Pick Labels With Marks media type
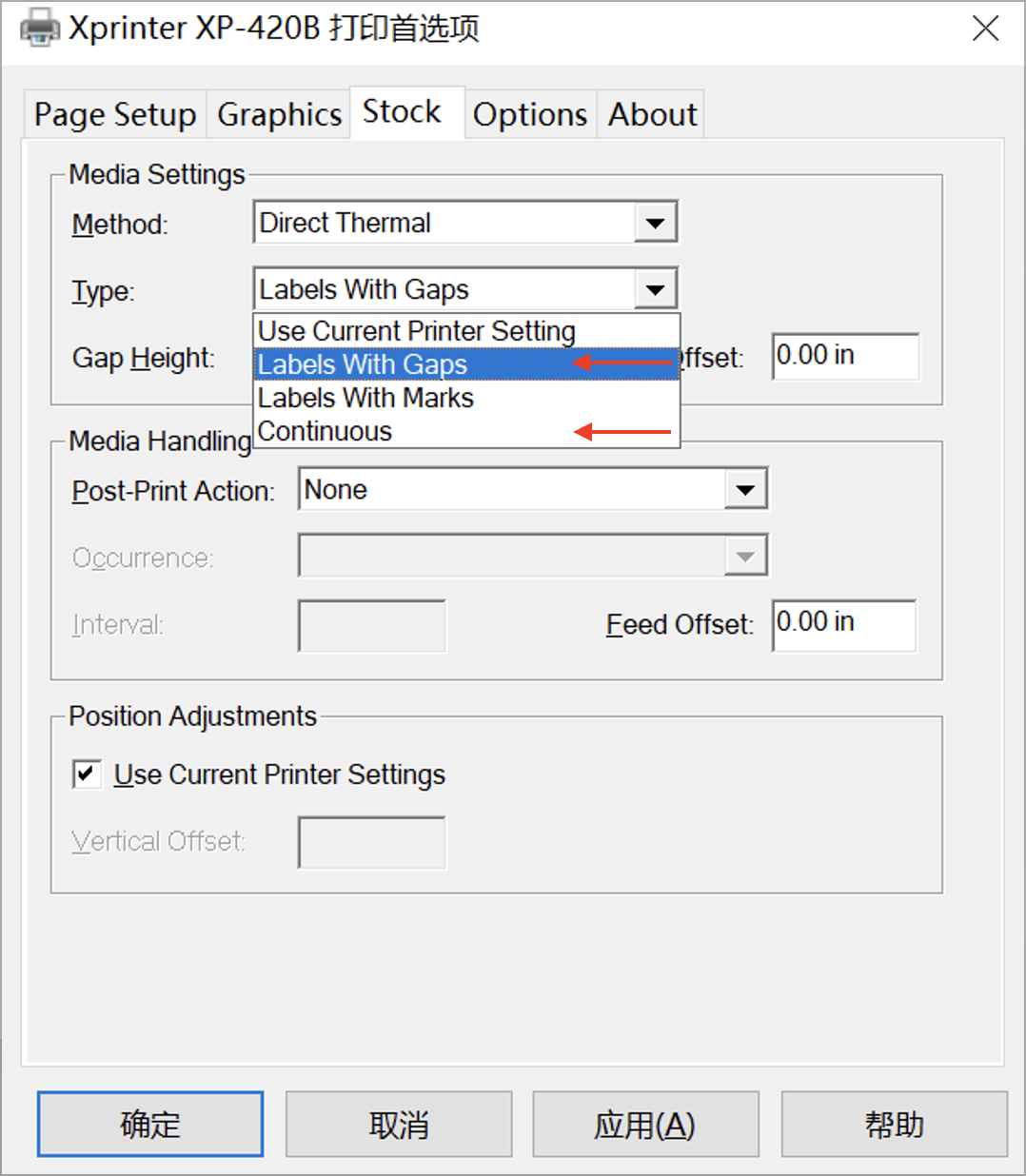Screen dimensions: 1026x1176 coord(466,398)
